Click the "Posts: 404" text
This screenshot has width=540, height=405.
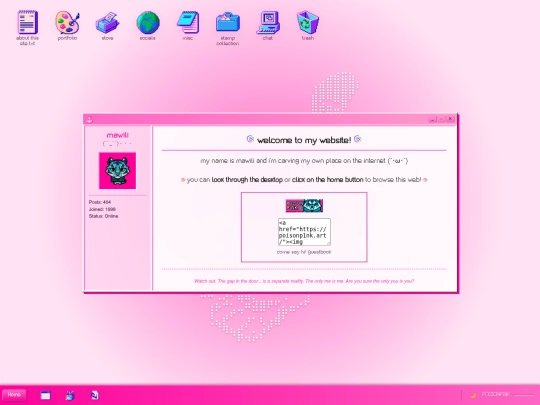[100, 202]
